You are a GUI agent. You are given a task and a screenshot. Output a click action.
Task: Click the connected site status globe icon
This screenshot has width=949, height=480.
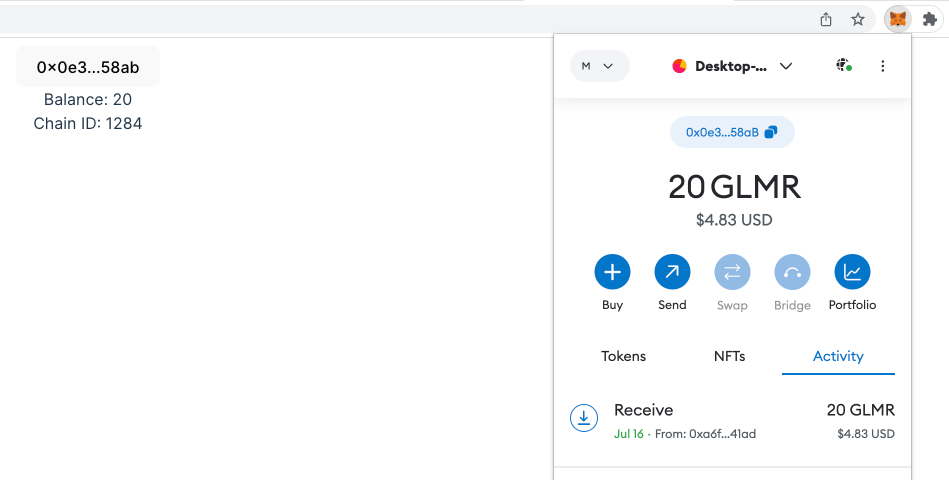(x=844, y=65)
